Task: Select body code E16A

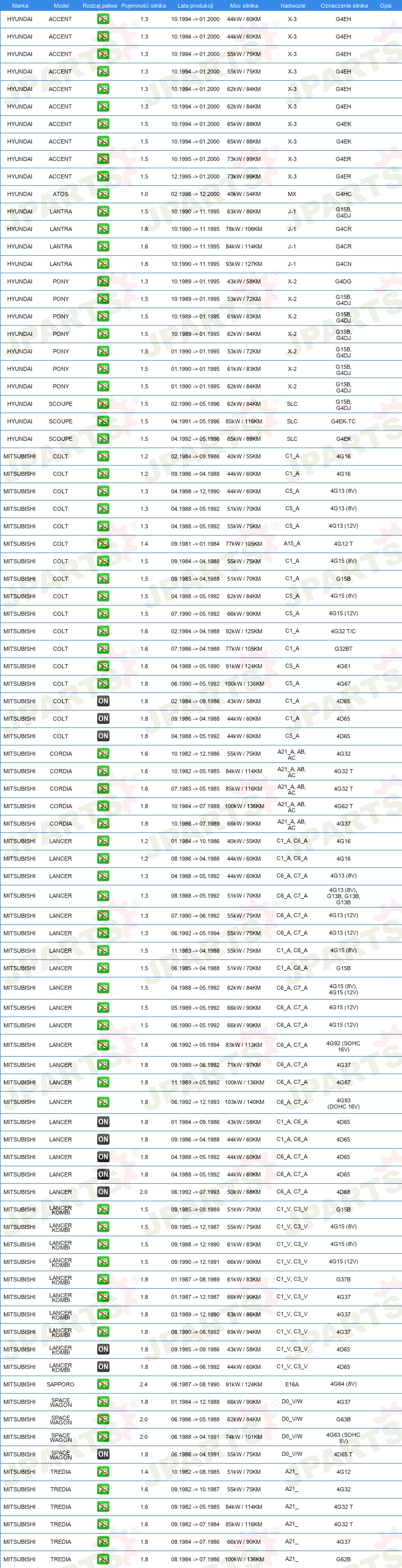Action: tap(292, 1384)
